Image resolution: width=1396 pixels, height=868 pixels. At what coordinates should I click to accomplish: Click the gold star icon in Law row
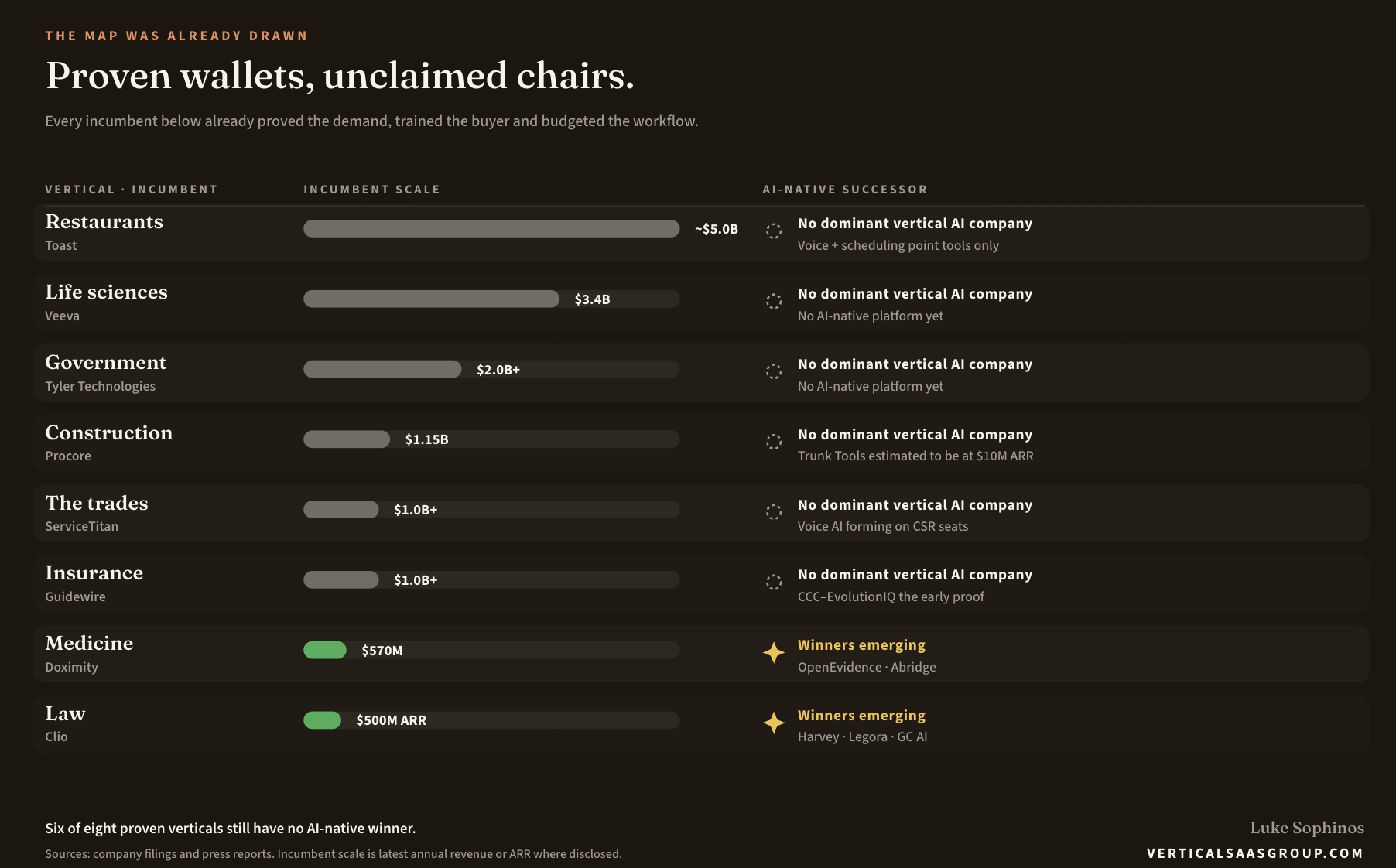[x=774, y=723]
